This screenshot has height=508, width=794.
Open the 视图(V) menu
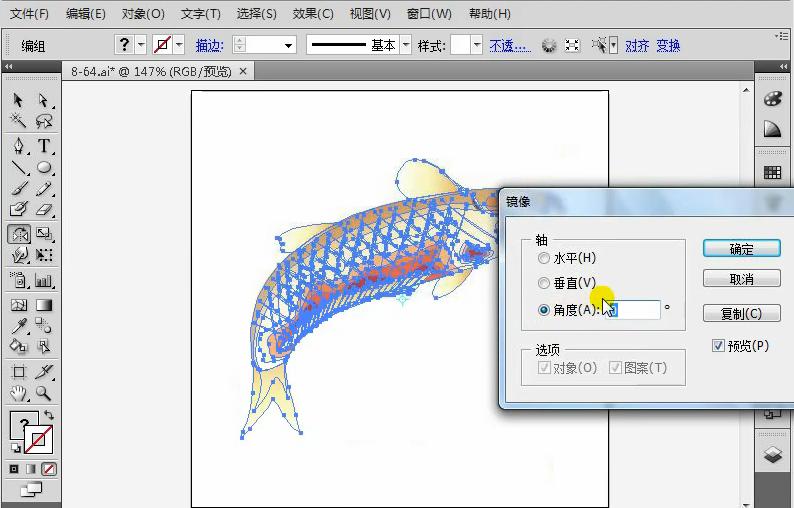point(370,14)
